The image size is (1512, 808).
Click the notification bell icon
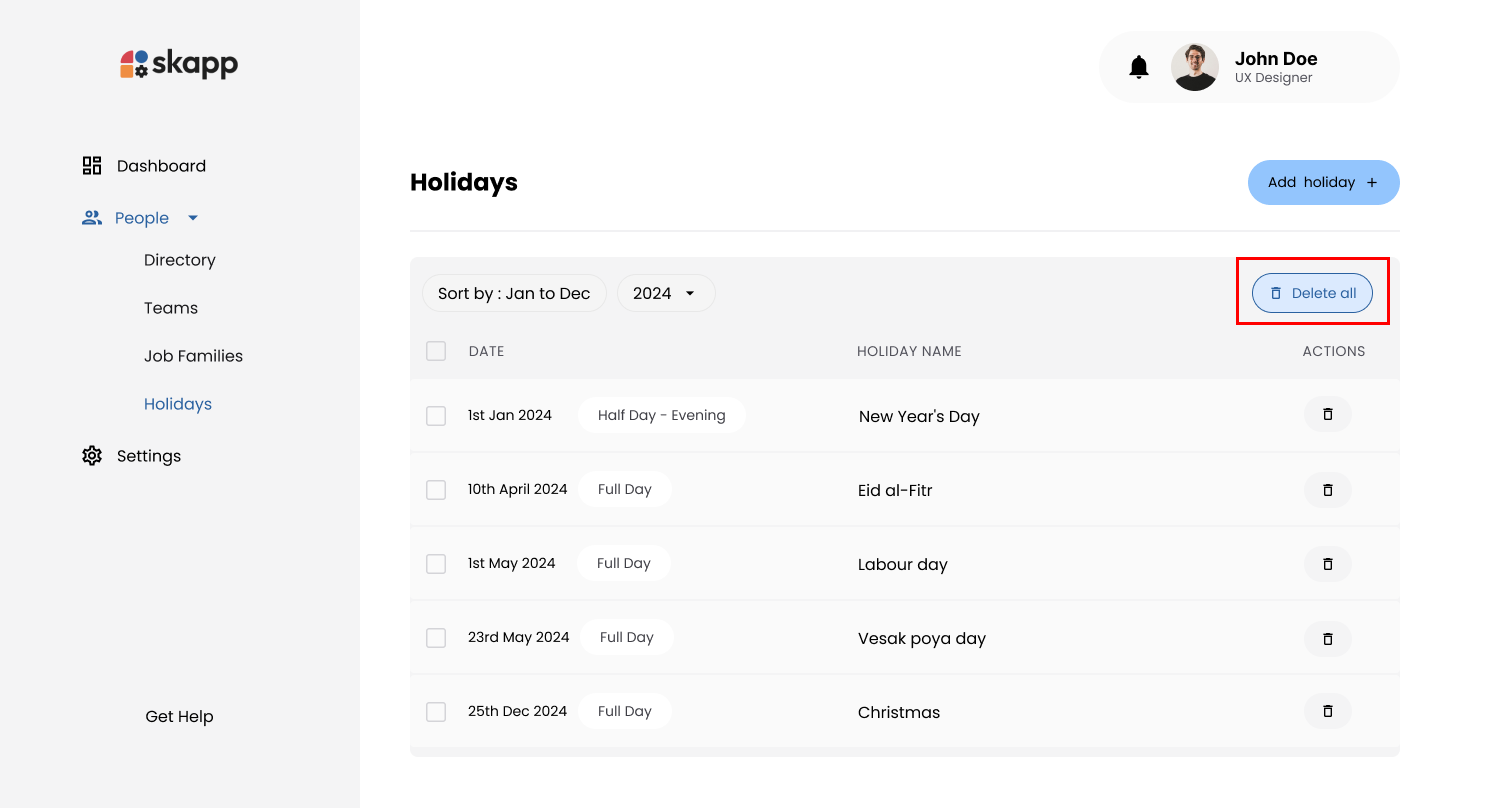[x=1139, y=66]
